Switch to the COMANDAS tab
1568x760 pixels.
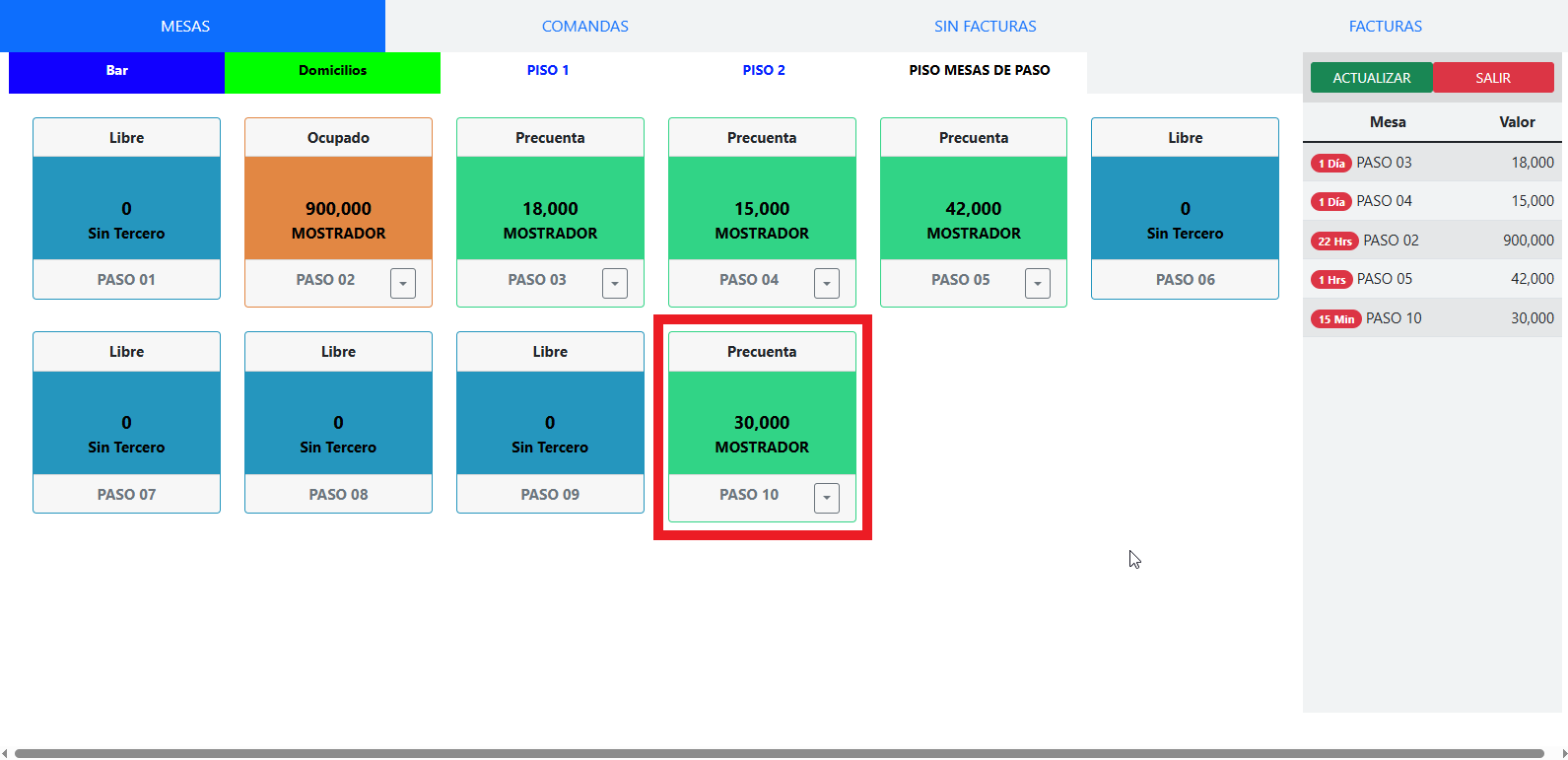[584, 27]
